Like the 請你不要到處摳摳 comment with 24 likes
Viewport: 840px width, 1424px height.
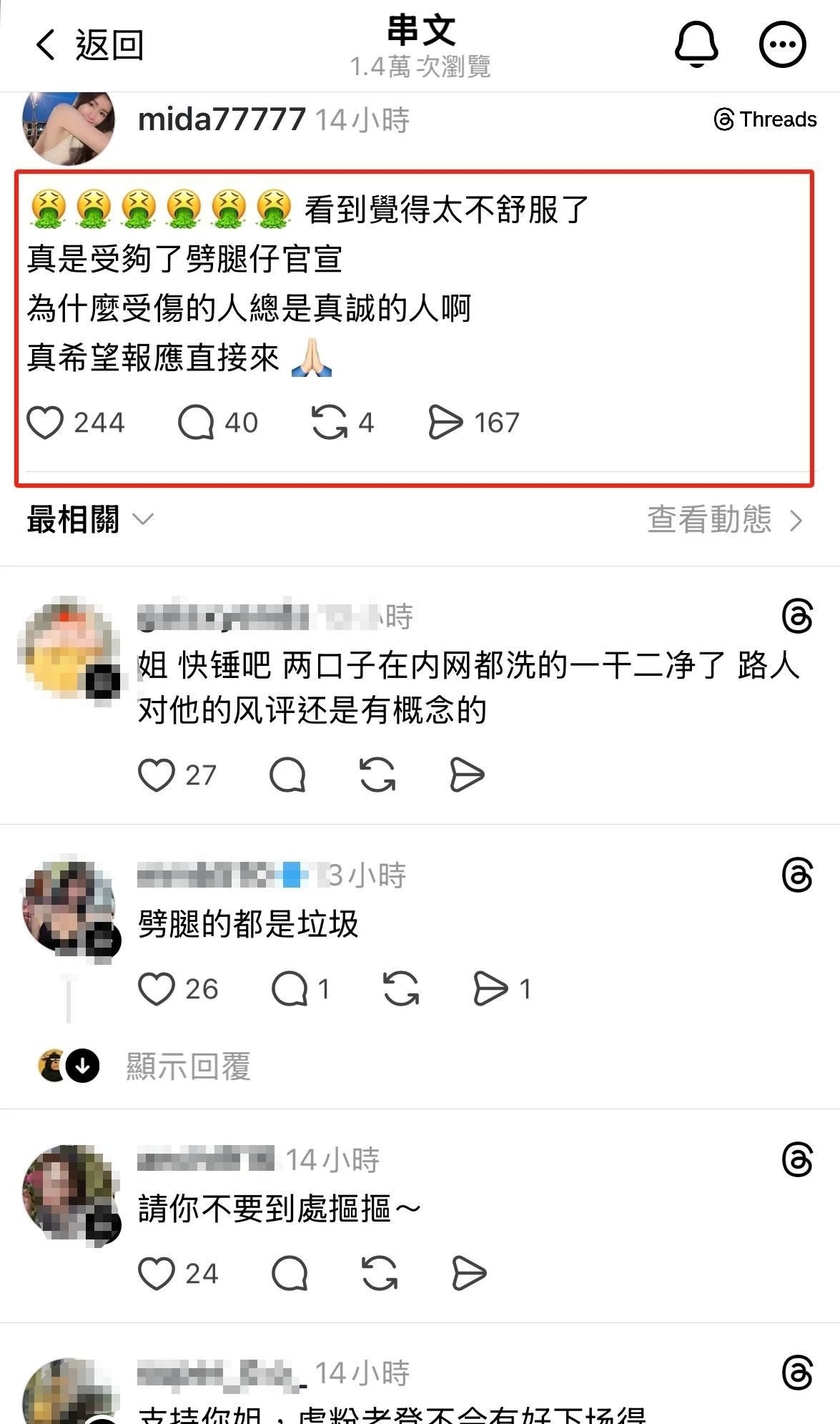click(x=156, y=1274)
